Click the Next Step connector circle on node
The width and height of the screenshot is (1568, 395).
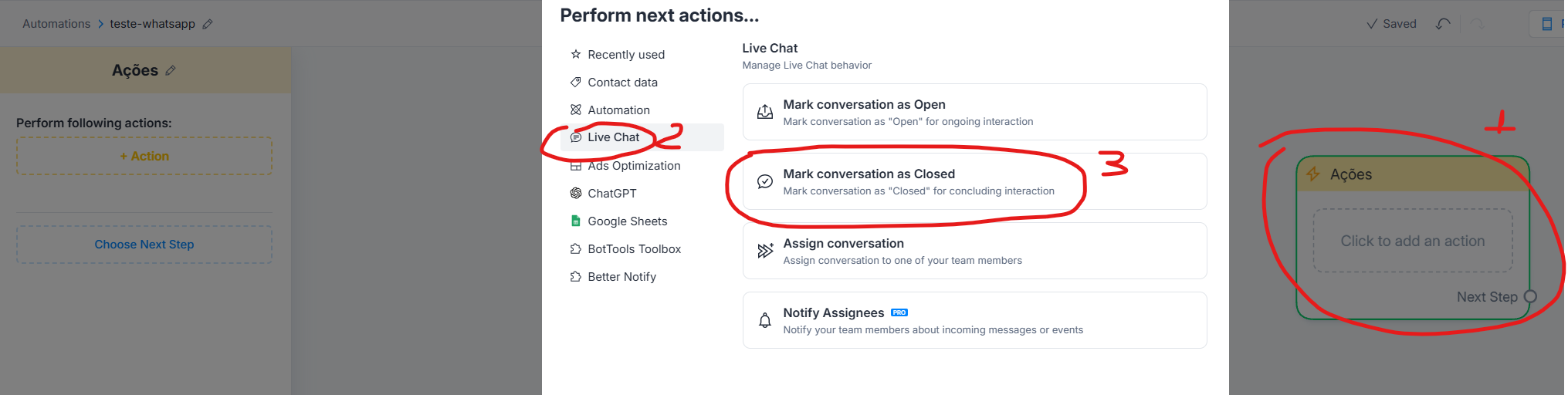1530,296
